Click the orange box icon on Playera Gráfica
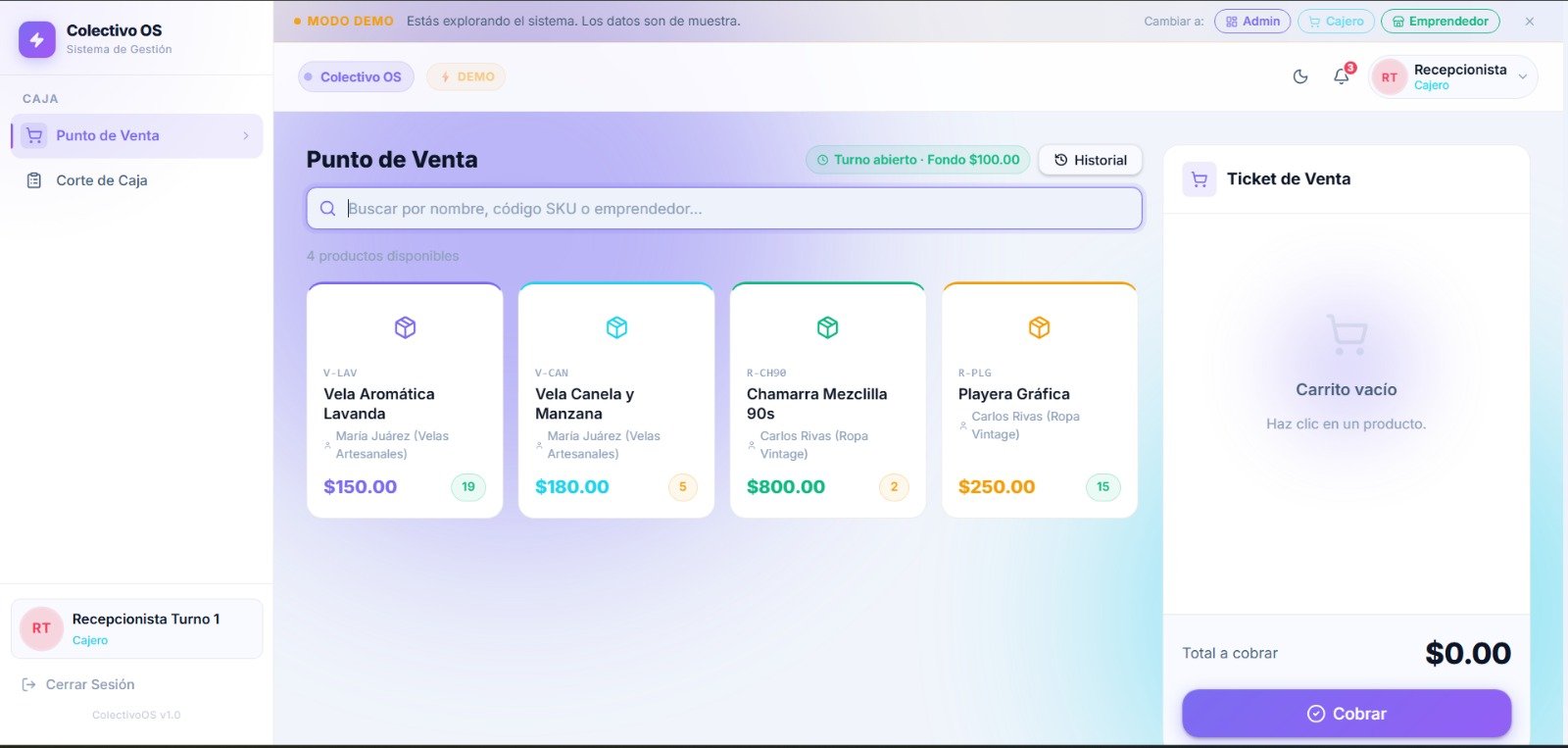 [x=1039, y=327]
